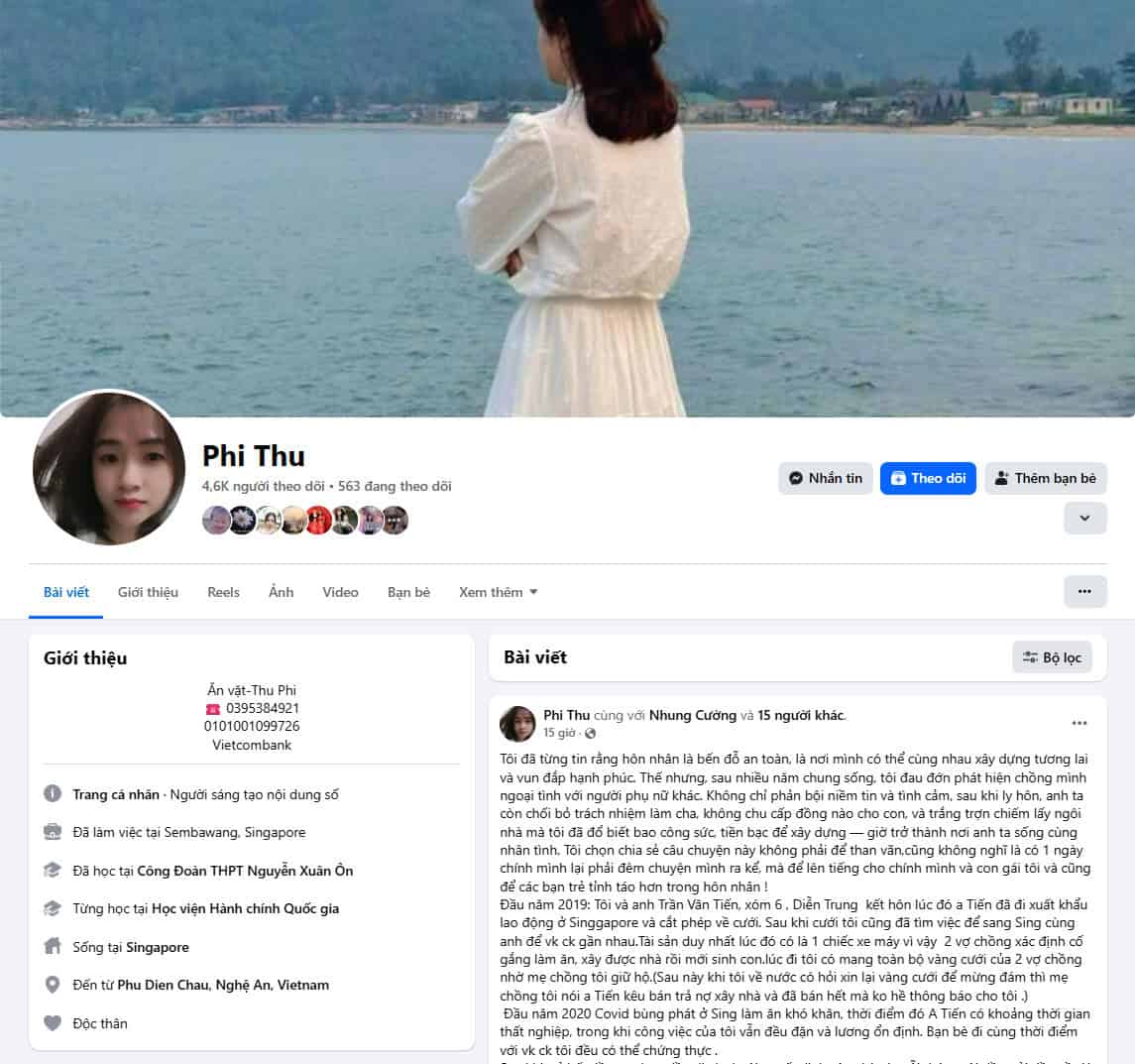
Task: Switch to the Reels tab
Action: [x=223, y=592]
